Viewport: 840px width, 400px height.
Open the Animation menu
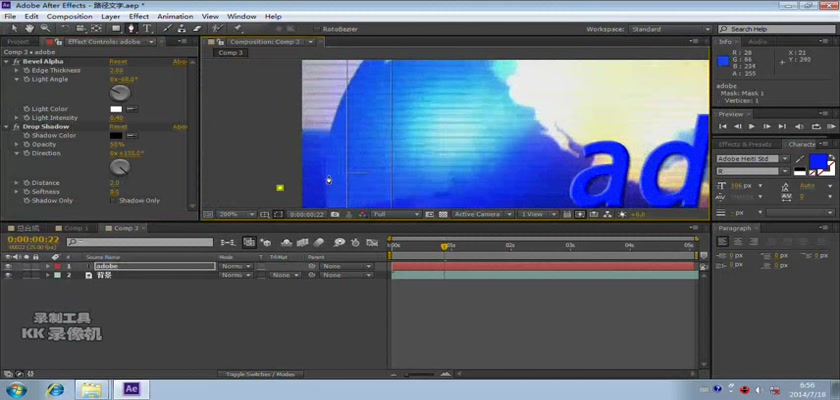[x=175, y=17]
